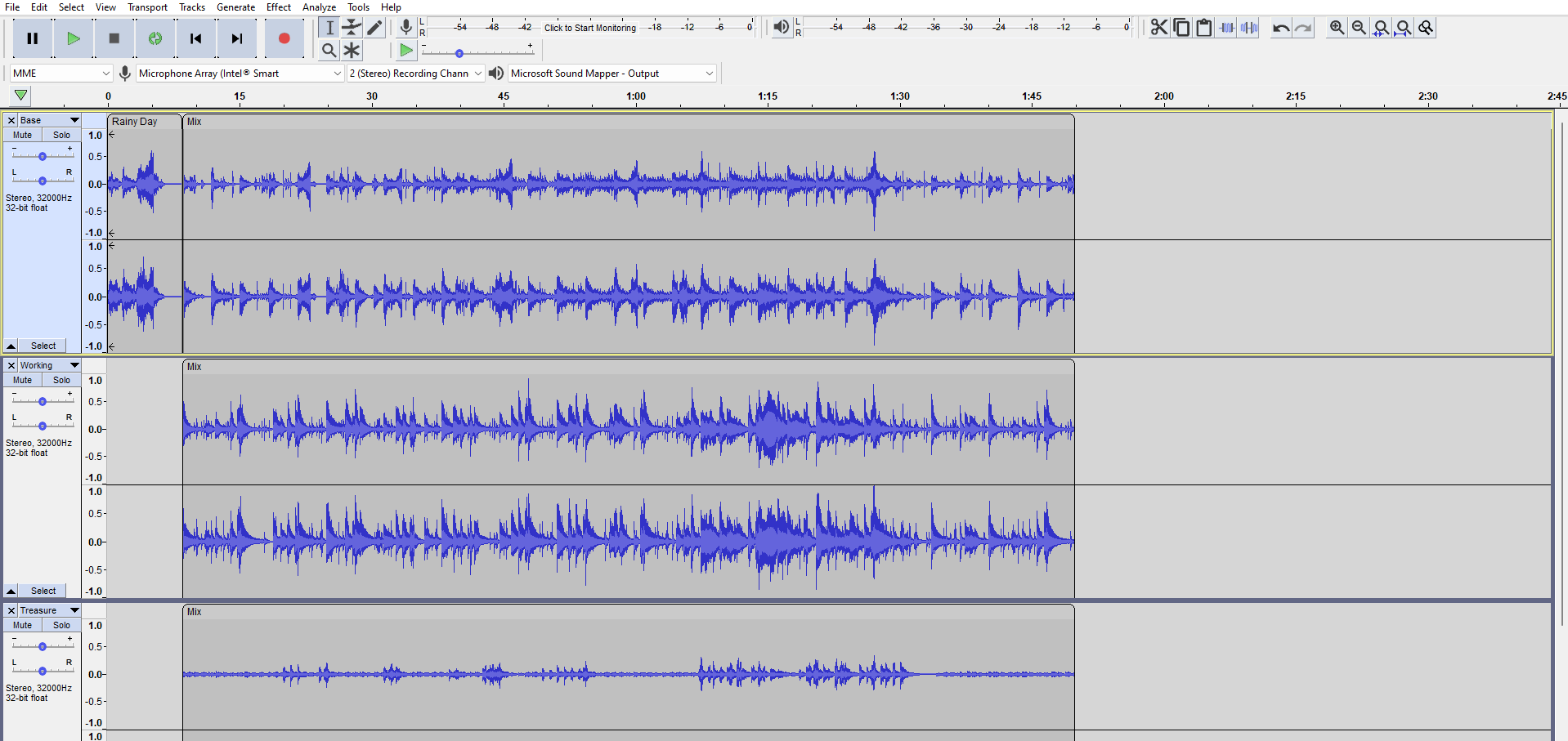This screenshot has width=1568, height=741.
Task: Click the record meter microphone icon
Action: 405,27
